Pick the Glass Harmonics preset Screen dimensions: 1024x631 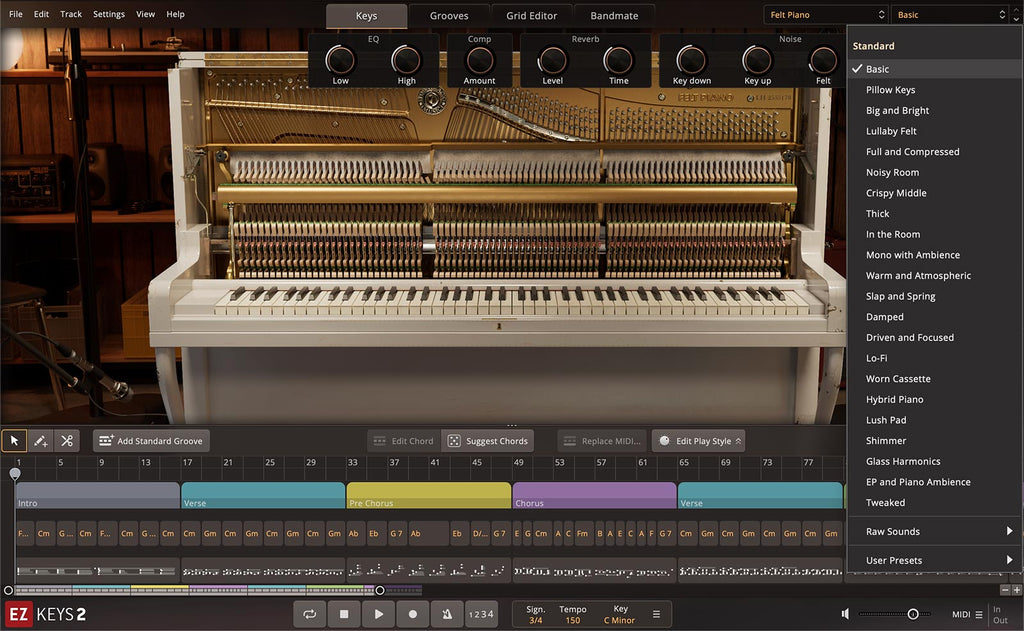[935, 461]
